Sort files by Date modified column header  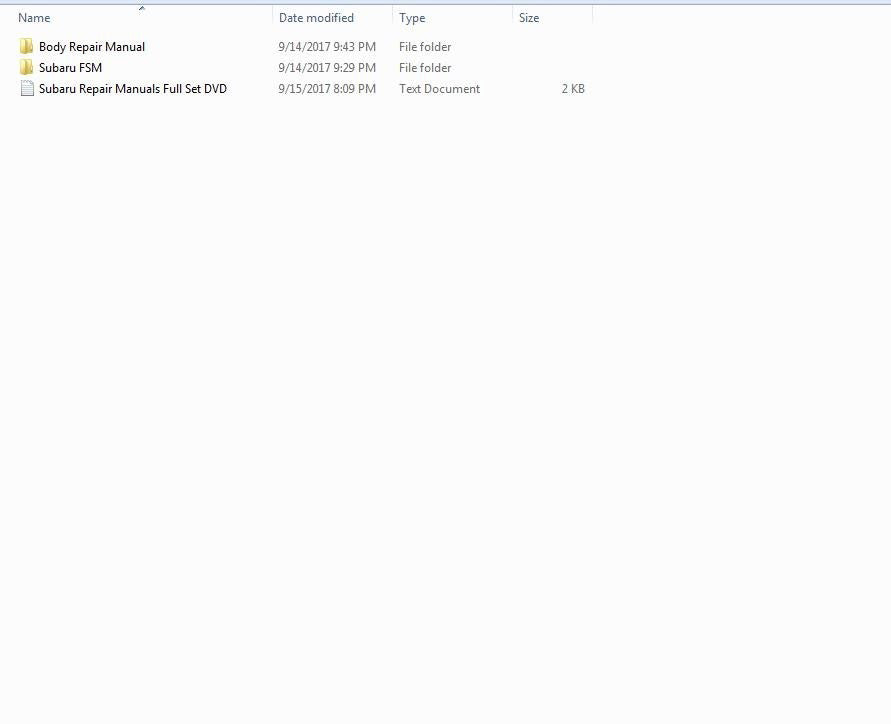316,18
